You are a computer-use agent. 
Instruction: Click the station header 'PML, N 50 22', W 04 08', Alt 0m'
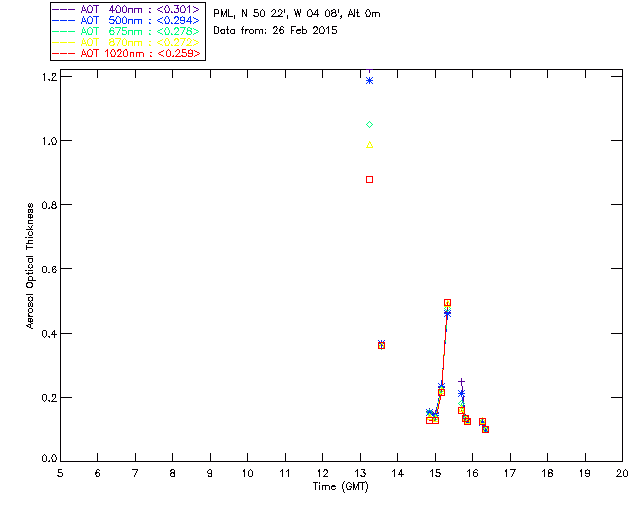click(x=297, y=14)
